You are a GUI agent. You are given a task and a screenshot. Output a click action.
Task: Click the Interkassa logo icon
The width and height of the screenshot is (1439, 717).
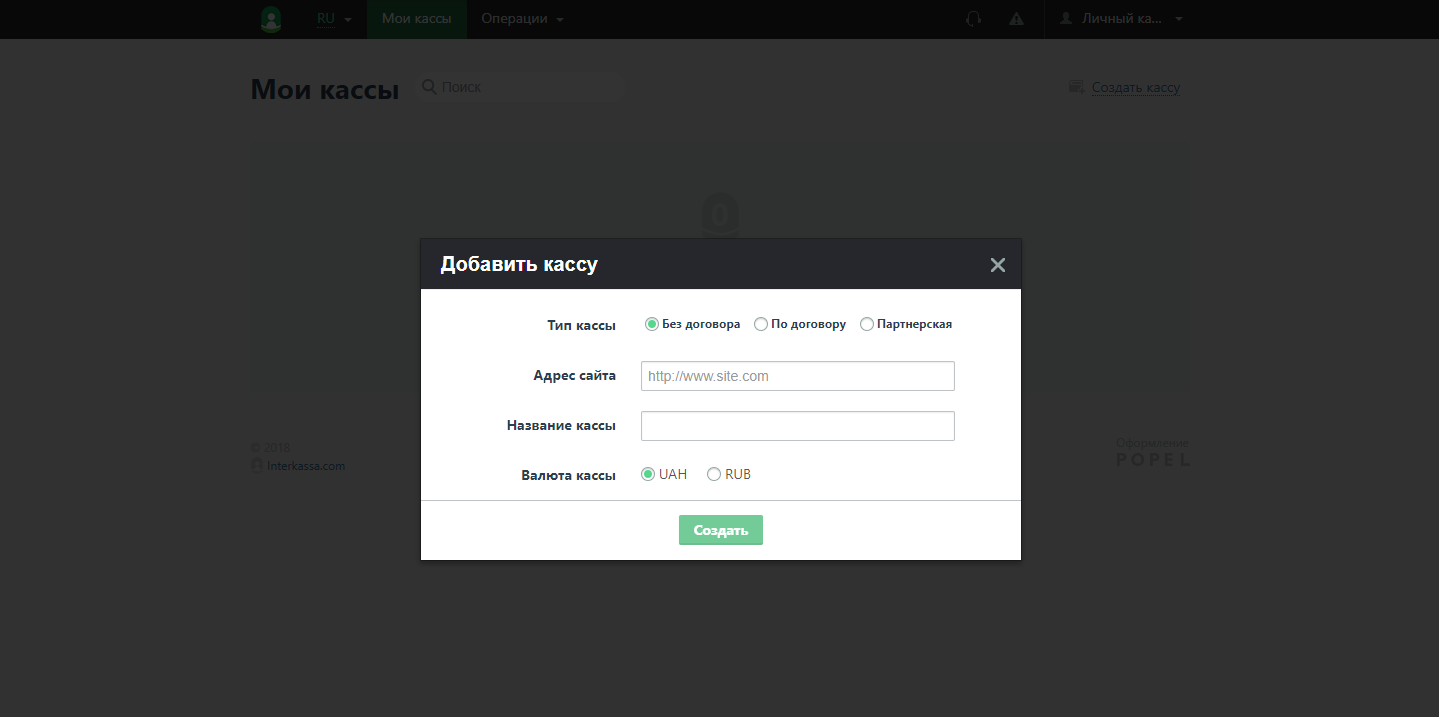click(x=271, y=19)
